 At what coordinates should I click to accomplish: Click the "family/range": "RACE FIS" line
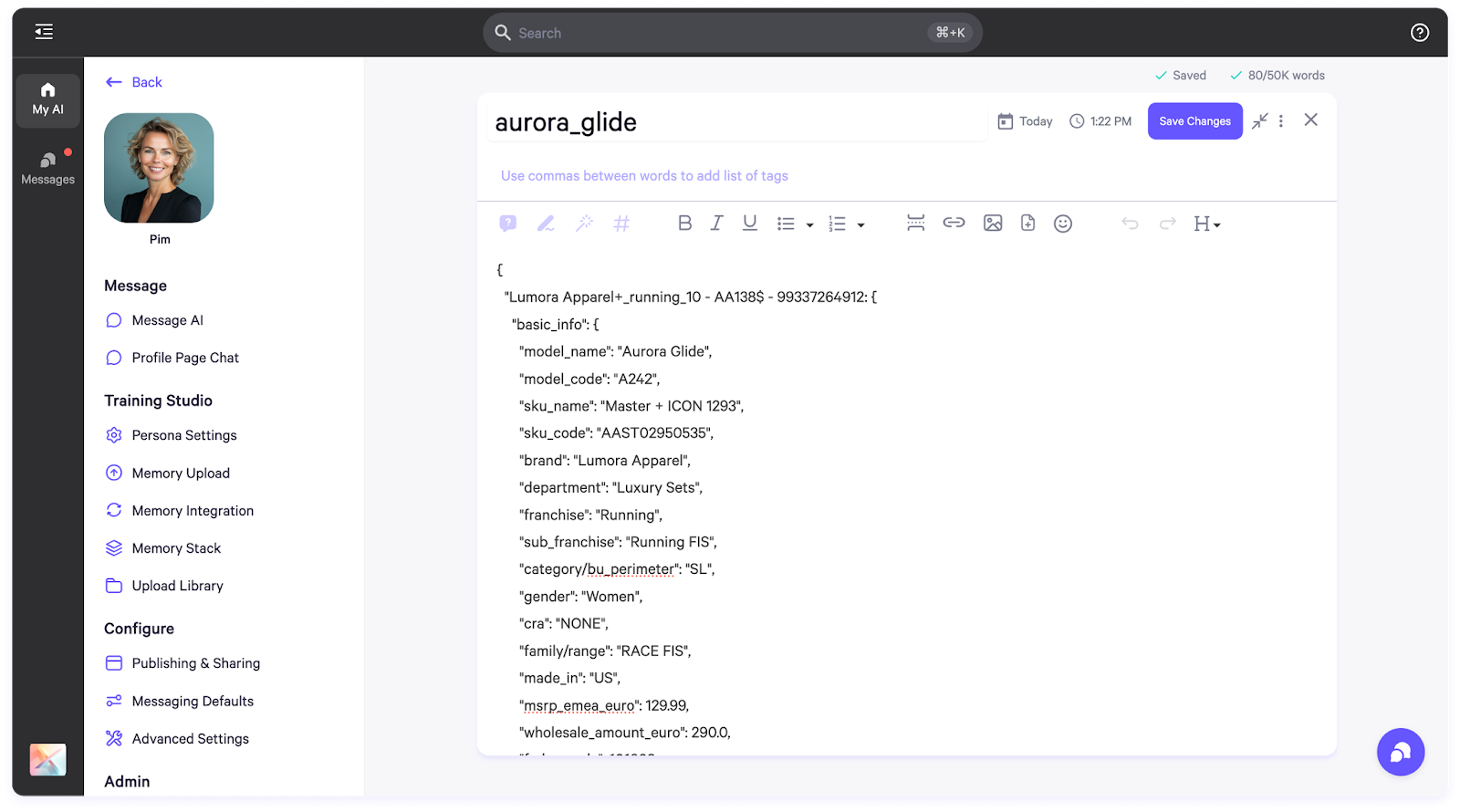[605, 651]
